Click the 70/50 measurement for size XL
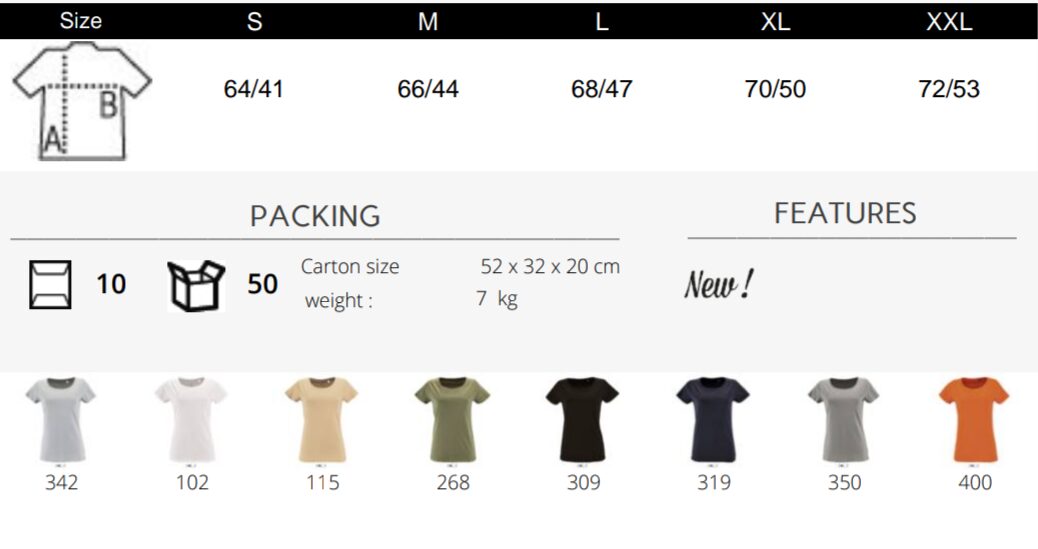The width and height of the screenshot is (1038, 549). point(775,89)
